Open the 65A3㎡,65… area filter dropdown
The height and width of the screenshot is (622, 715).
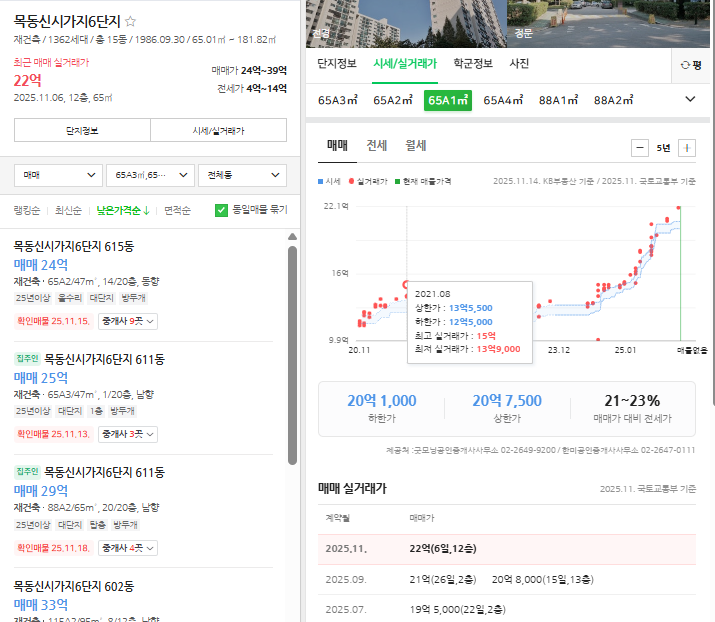click(150, 175)
